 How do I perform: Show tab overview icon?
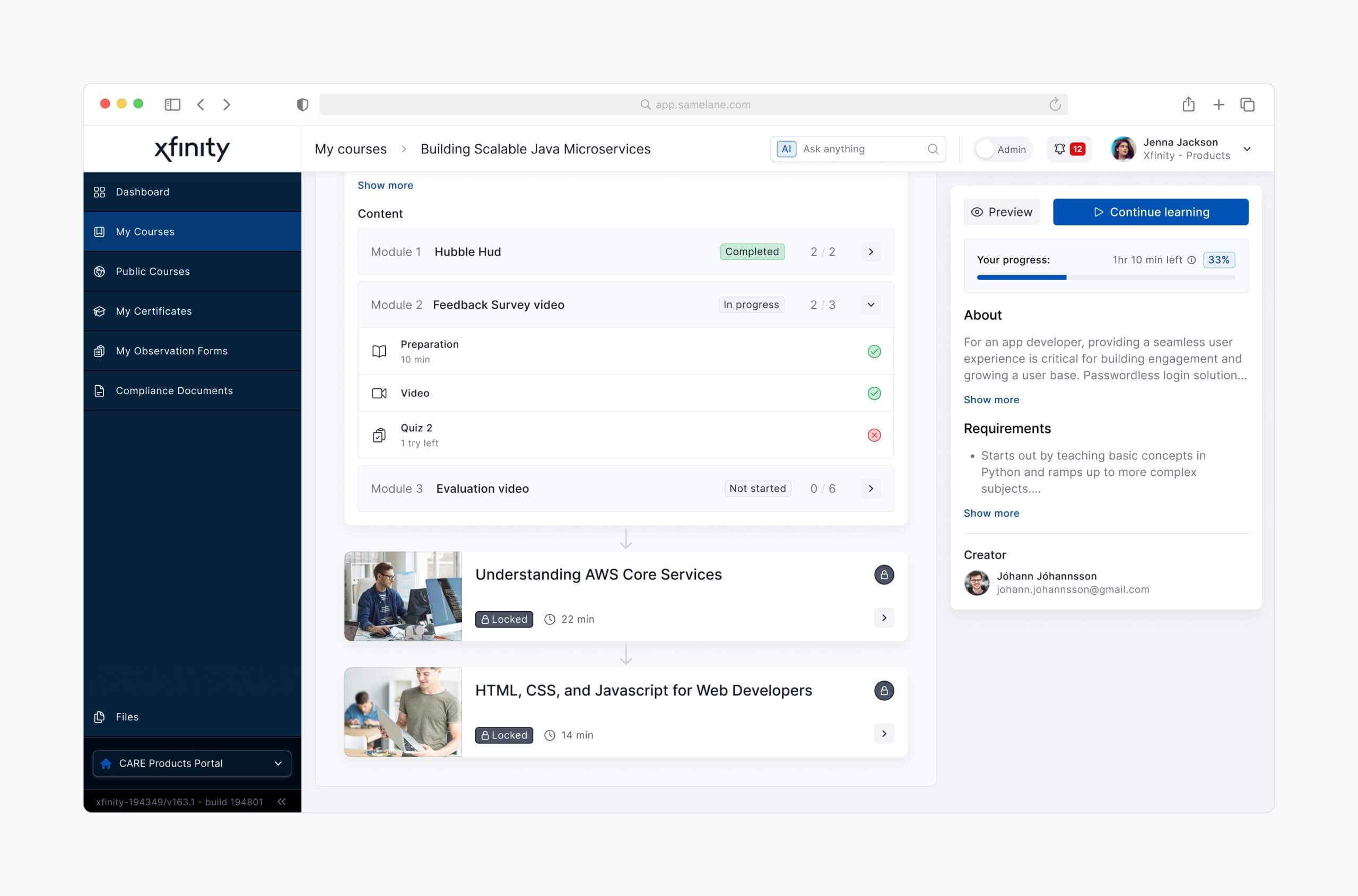(x=1247, y=105)
